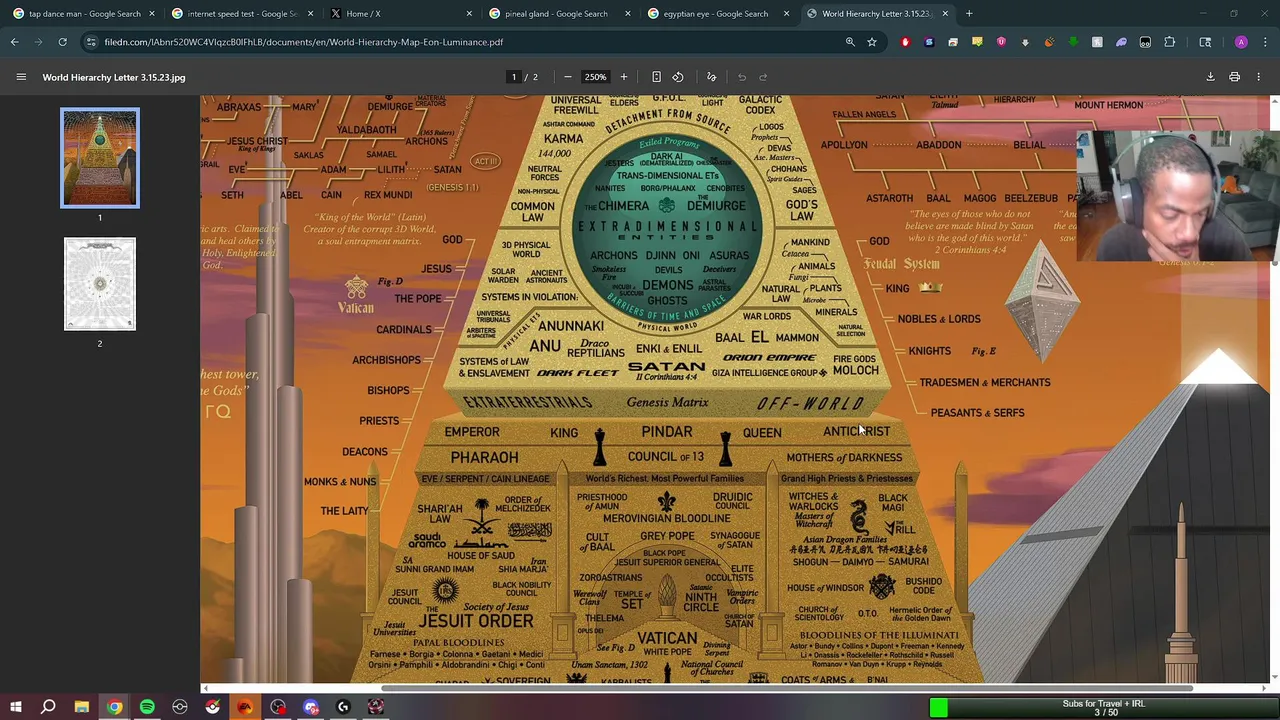Image resolution: width=1280 pixels, height=720 pixels.
Task: Open Spotify from the taskbar
Action: coord(147,707)
